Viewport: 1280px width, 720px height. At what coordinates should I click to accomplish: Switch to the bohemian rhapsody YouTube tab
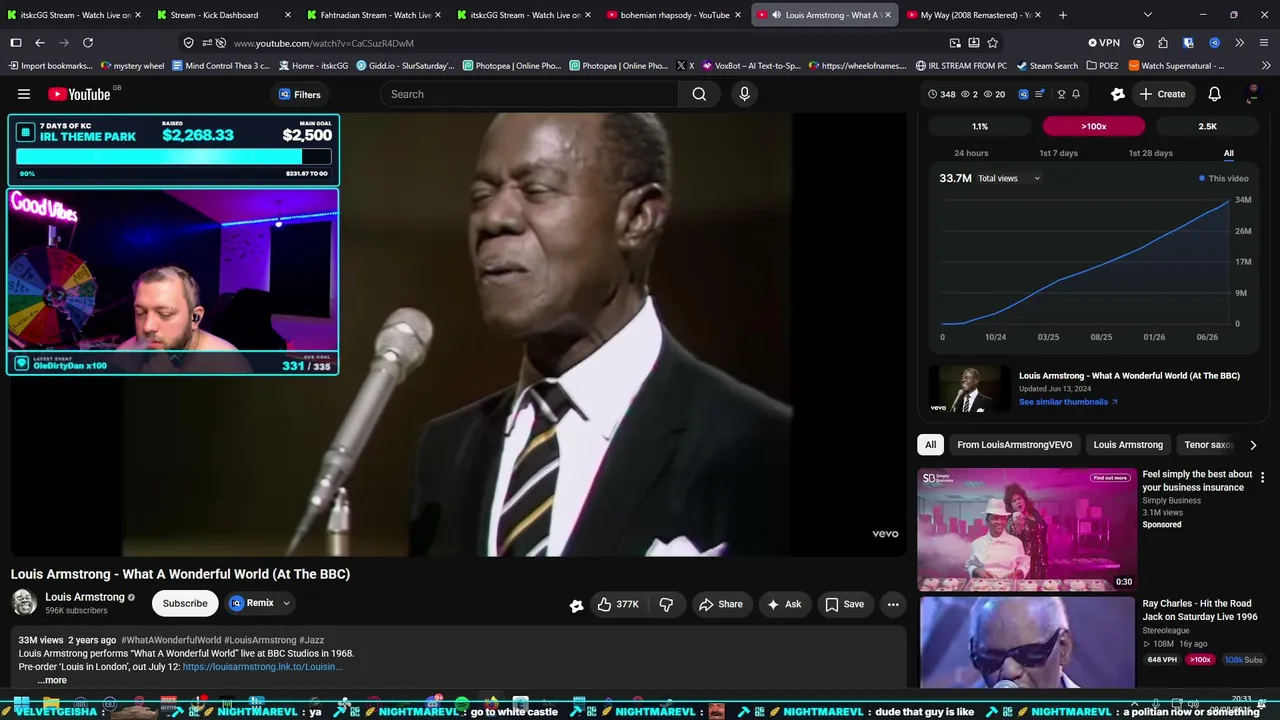[674, 15]
